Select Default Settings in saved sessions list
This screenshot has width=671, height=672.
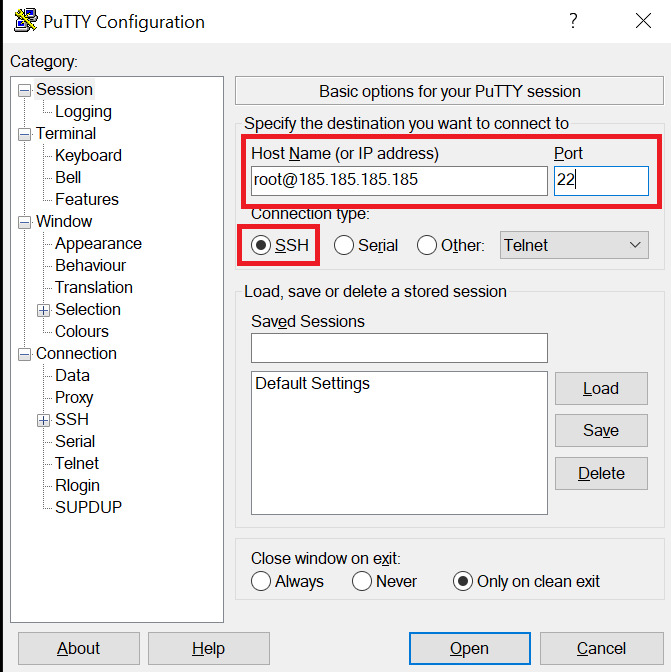(312, 384)
